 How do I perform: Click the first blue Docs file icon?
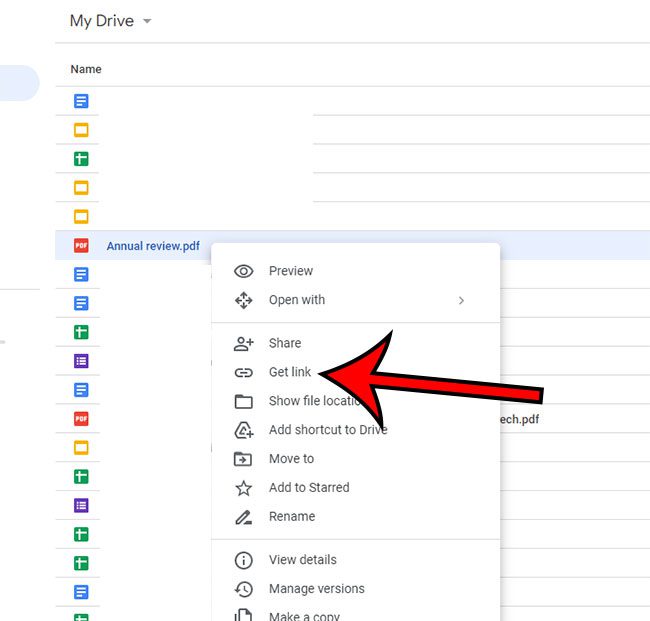81,101
